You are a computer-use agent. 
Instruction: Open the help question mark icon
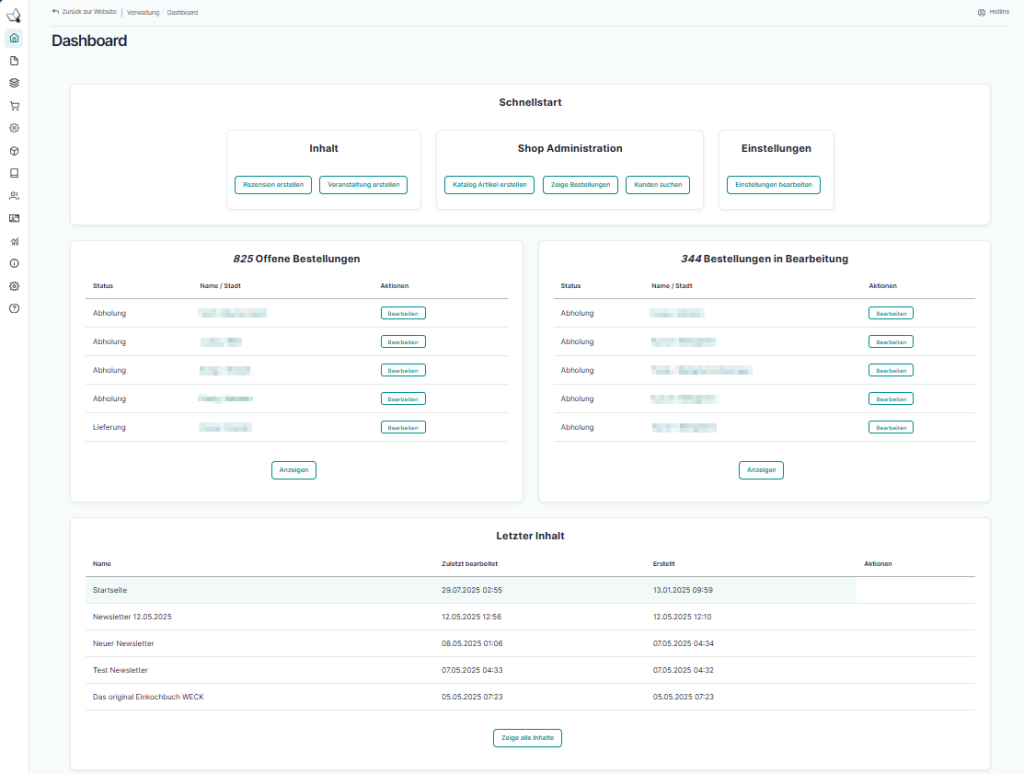click(x=14, y=308)
